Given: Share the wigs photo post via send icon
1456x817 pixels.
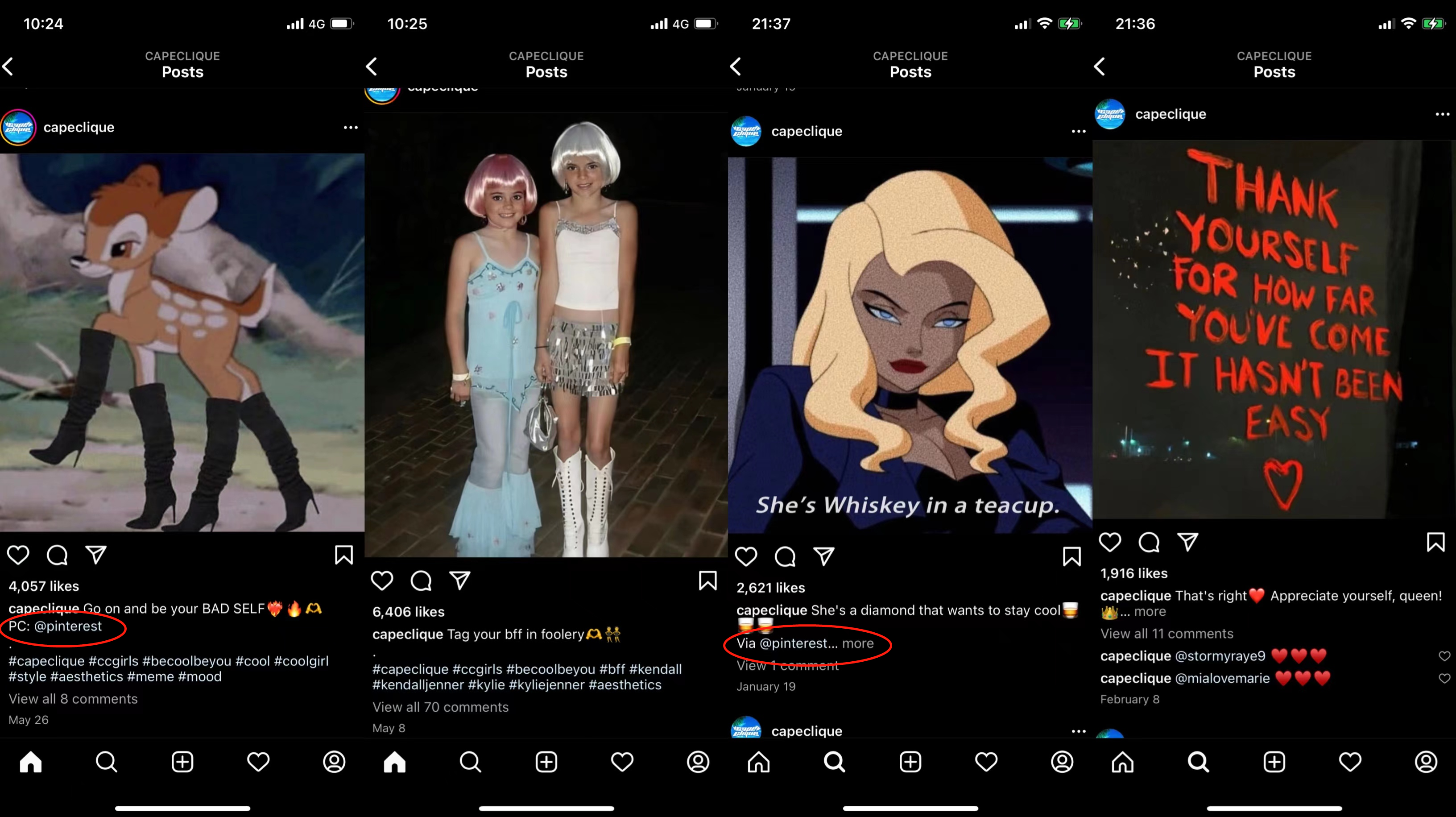Looking at the screenshot, I should click(x=459, y=580).
